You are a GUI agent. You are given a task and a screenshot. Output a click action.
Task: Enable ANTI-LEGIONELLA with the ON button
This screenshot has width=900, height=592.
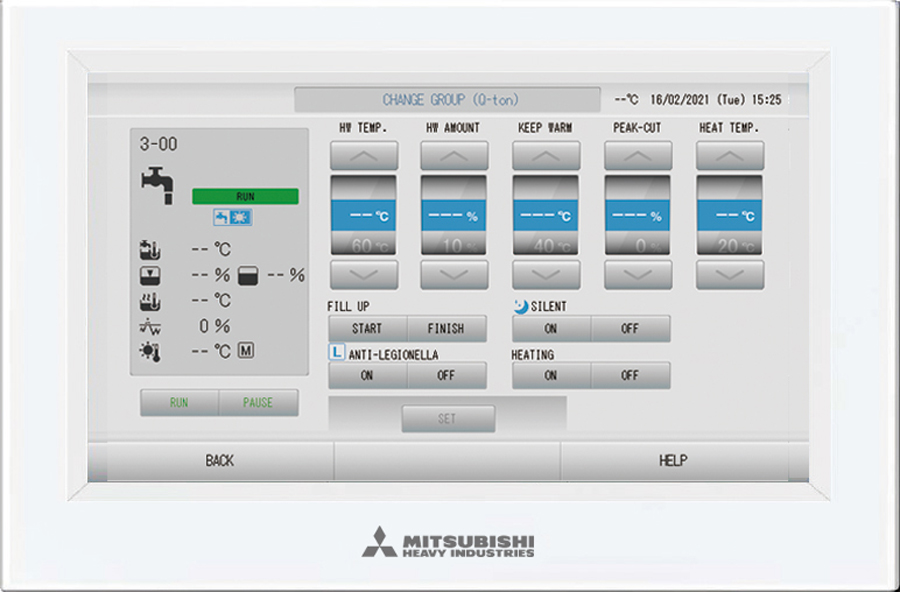click(x=366, y=375)
